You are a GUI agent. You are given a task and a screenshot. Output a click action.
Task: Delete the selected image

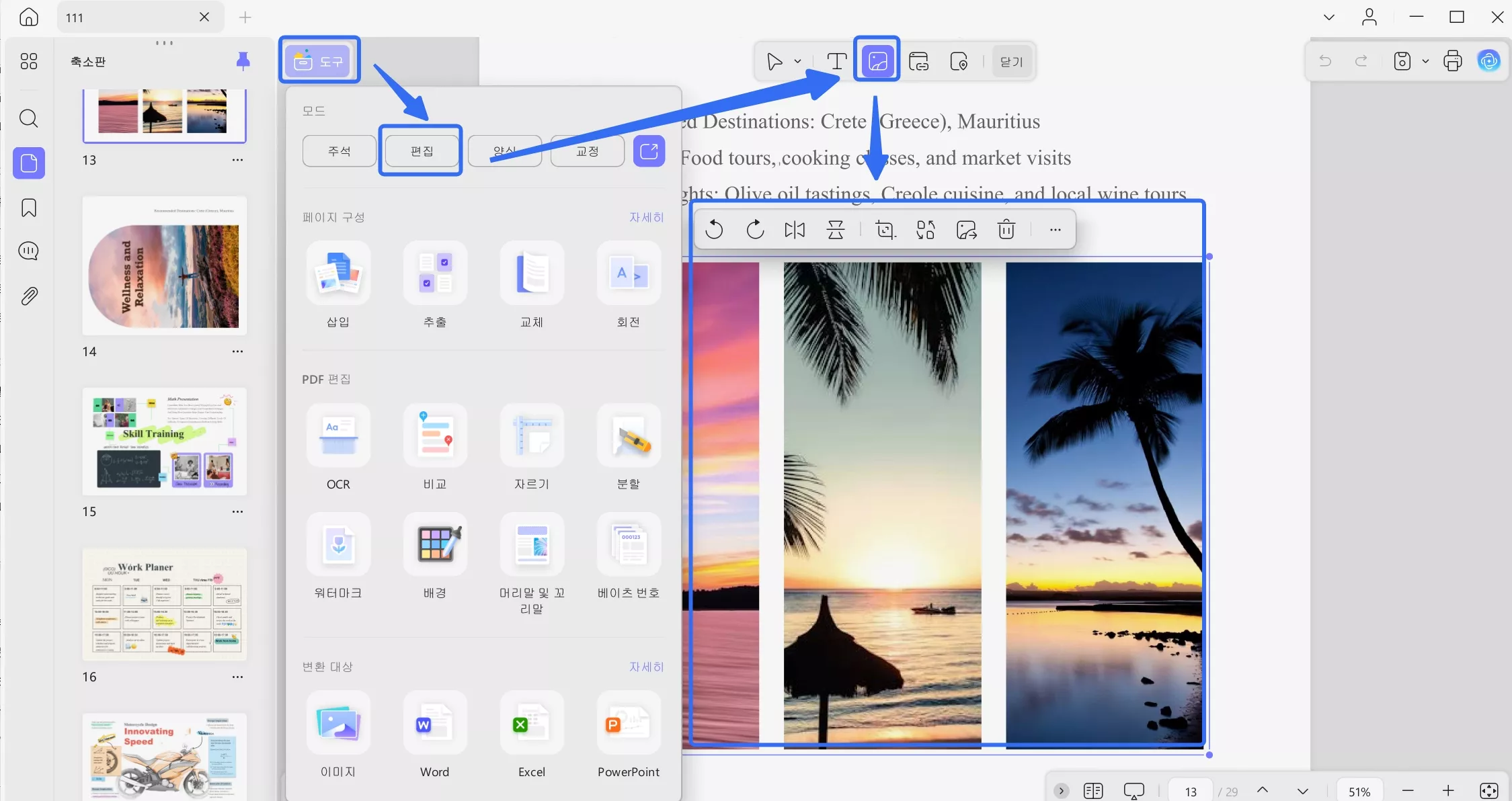click(x=1006, y=230)
